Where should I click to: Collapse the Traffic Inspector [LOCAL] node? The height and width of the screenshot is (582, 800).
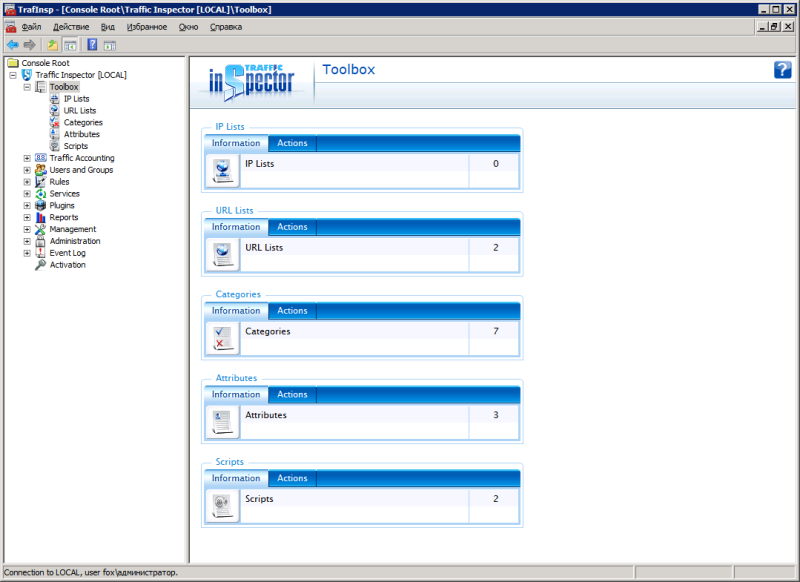pos(13,75)
